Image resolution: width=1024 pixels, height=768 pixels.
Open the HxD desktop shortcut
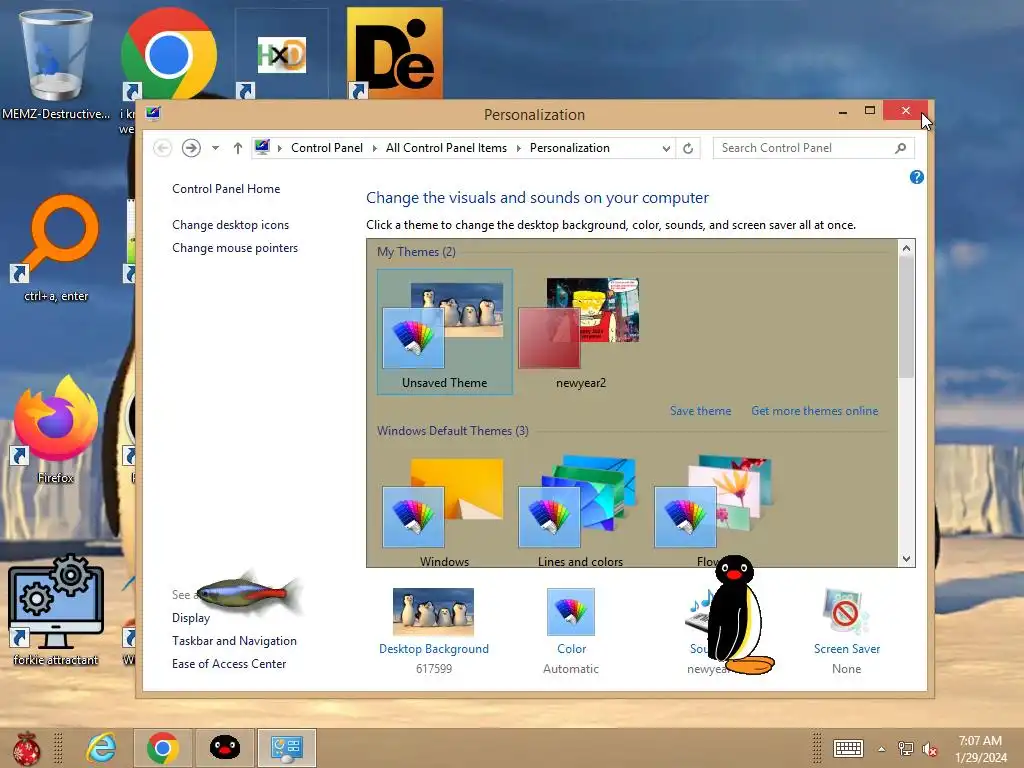coord(281,55)
